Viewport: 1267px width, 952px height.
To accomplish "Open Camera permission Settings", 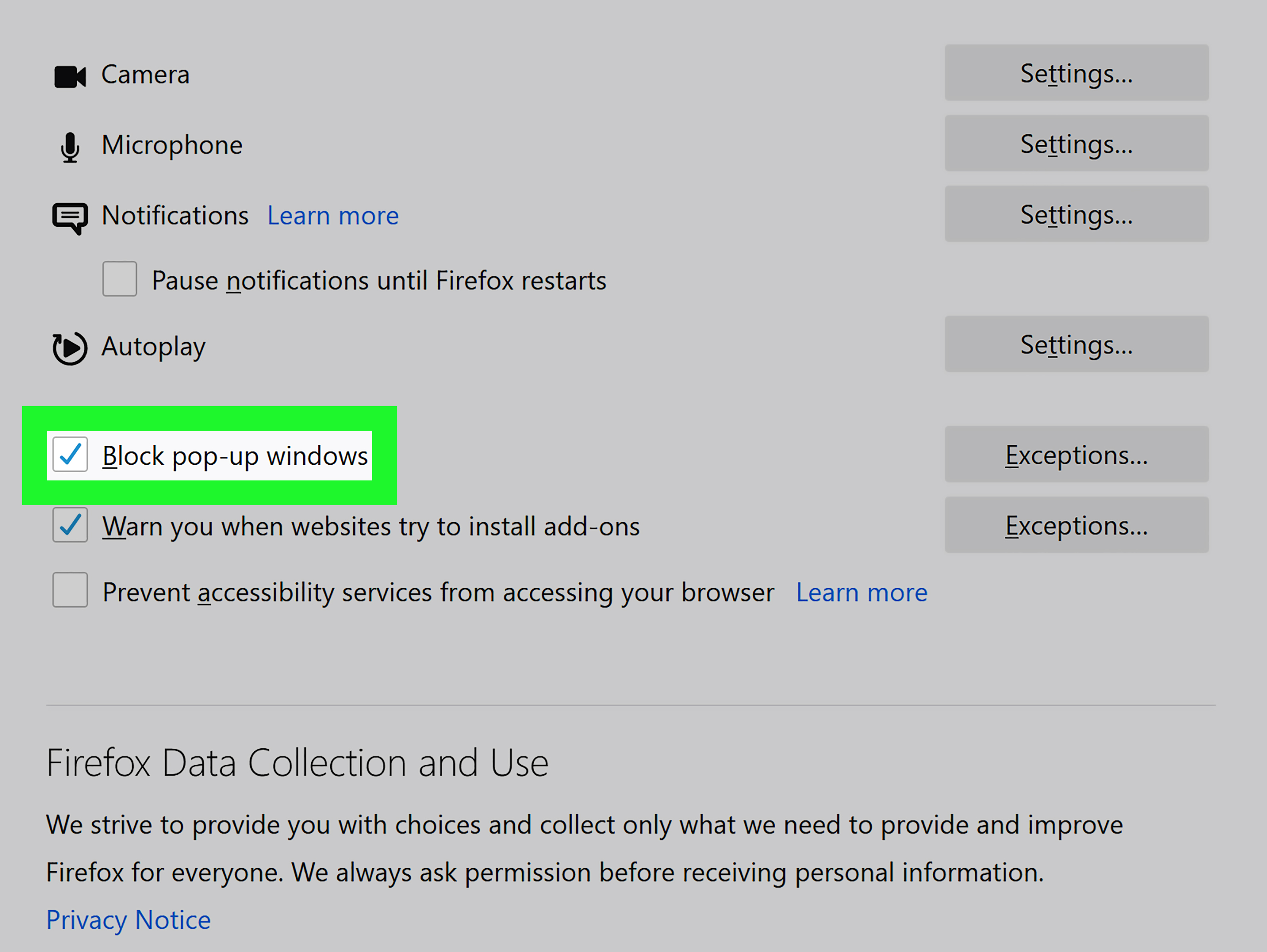I will (1076, 73).
